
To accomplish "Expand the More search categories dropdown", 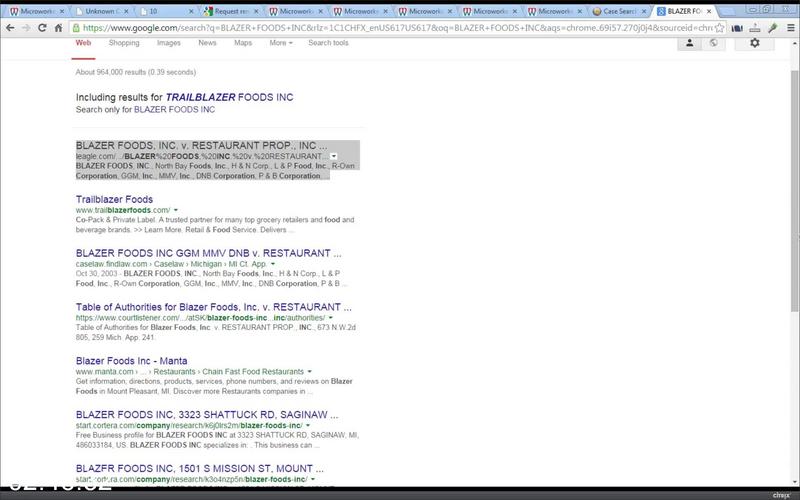I will (x=281, y=43).
